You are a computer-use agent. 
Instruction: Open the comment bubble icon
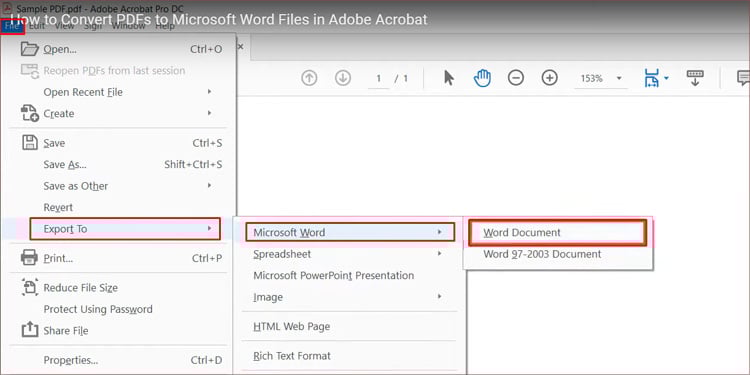point(743,77)
